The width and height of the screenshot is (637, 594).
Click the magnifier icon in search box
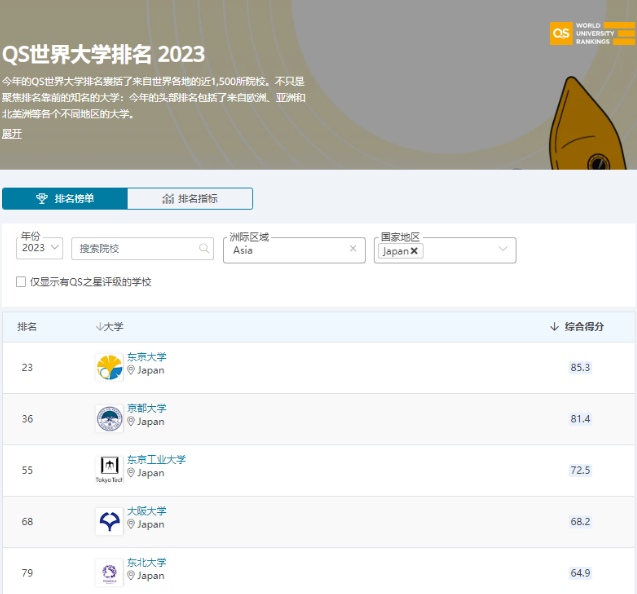tap(204, 248)
